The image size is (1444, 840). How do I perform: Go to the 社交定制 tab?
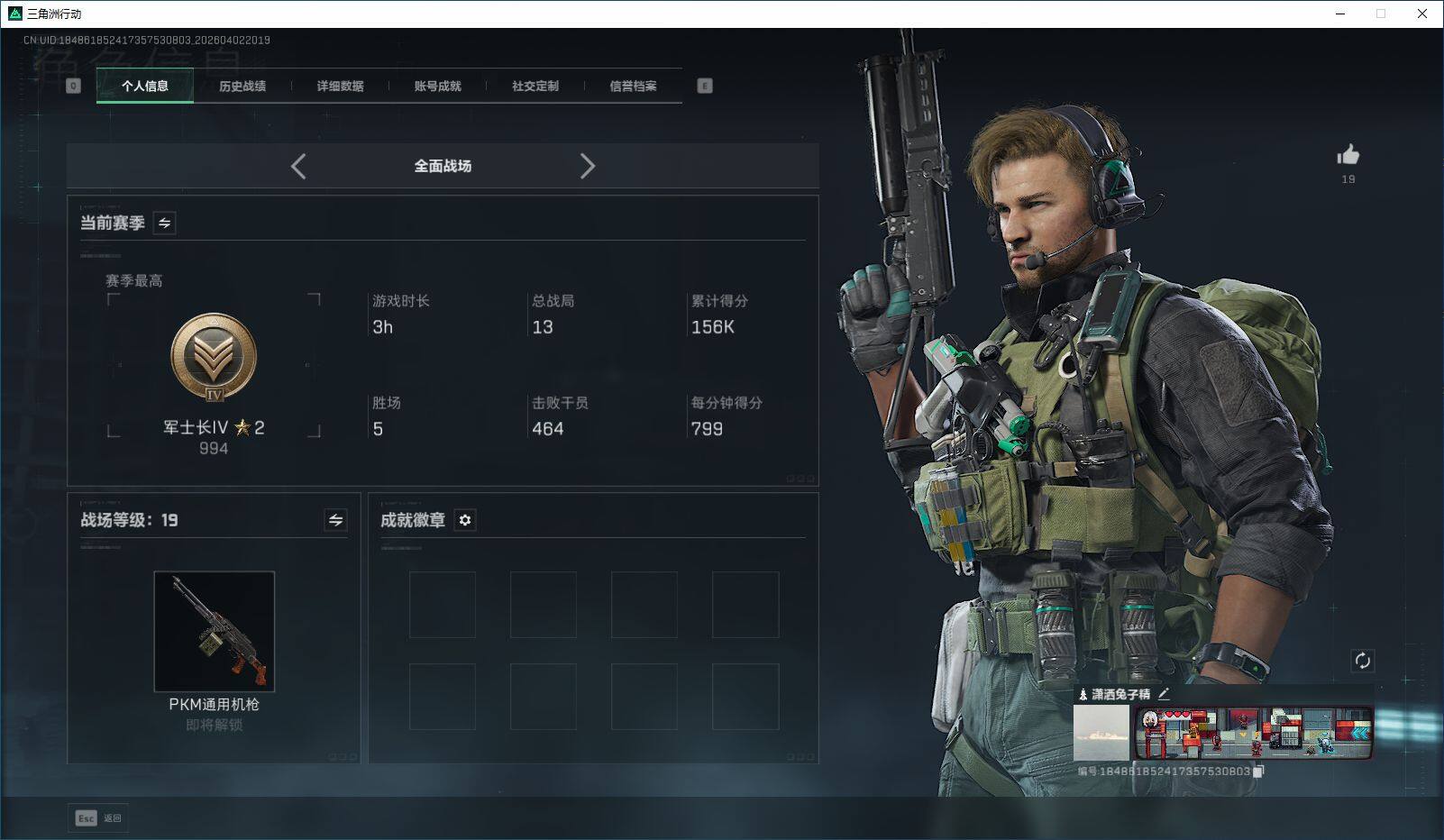click(535, 86)
